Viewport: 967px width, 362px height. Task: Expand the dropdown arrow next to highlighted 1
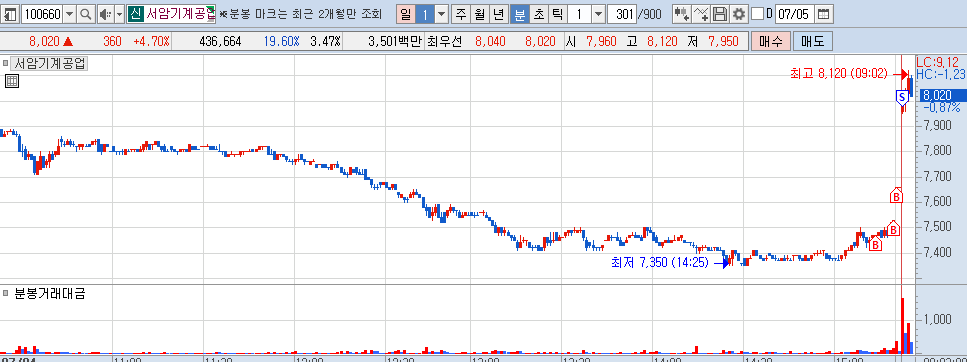442,14
